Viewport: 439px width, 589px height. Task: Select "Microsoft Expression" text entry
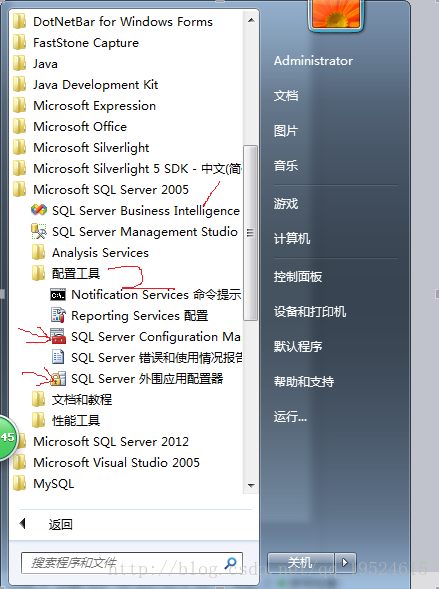pyautogui.click(x=94, y=106)
